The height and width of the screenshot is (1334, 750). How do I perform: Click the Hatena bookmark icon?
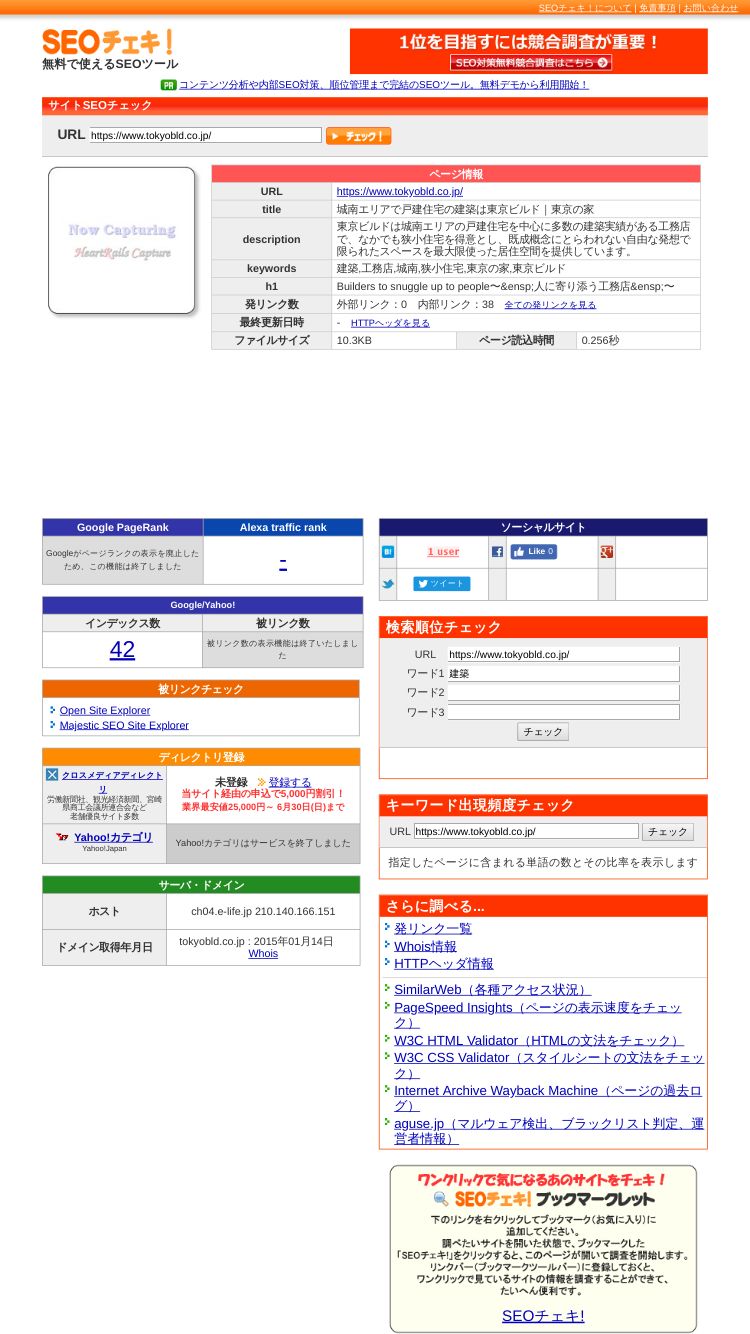pos(388,552)
